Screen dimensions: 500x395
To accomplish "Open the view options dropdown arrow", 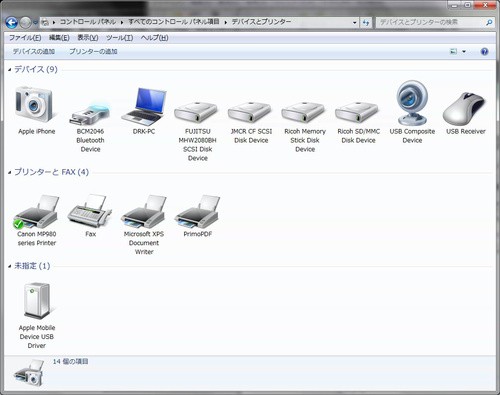I will [464, 52].
